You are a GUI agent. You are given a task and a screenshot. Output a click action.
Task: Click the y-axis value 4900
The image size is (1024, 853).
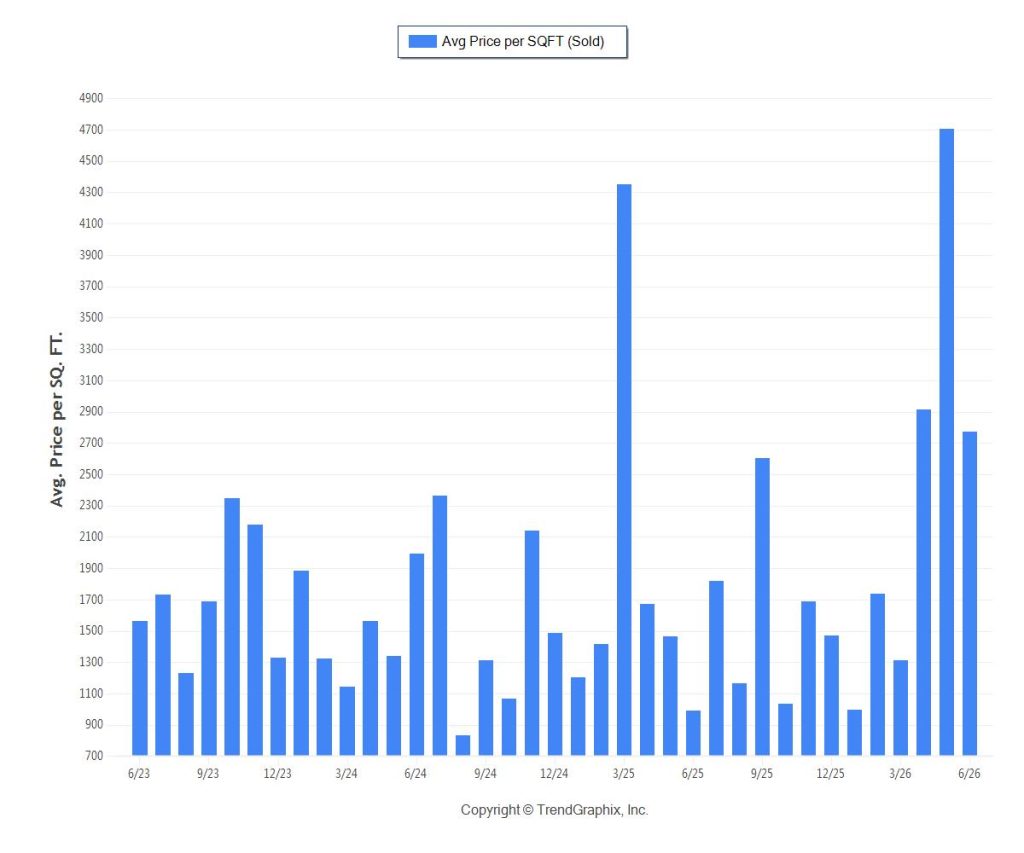pyautogui.click(x=91, y=99)
